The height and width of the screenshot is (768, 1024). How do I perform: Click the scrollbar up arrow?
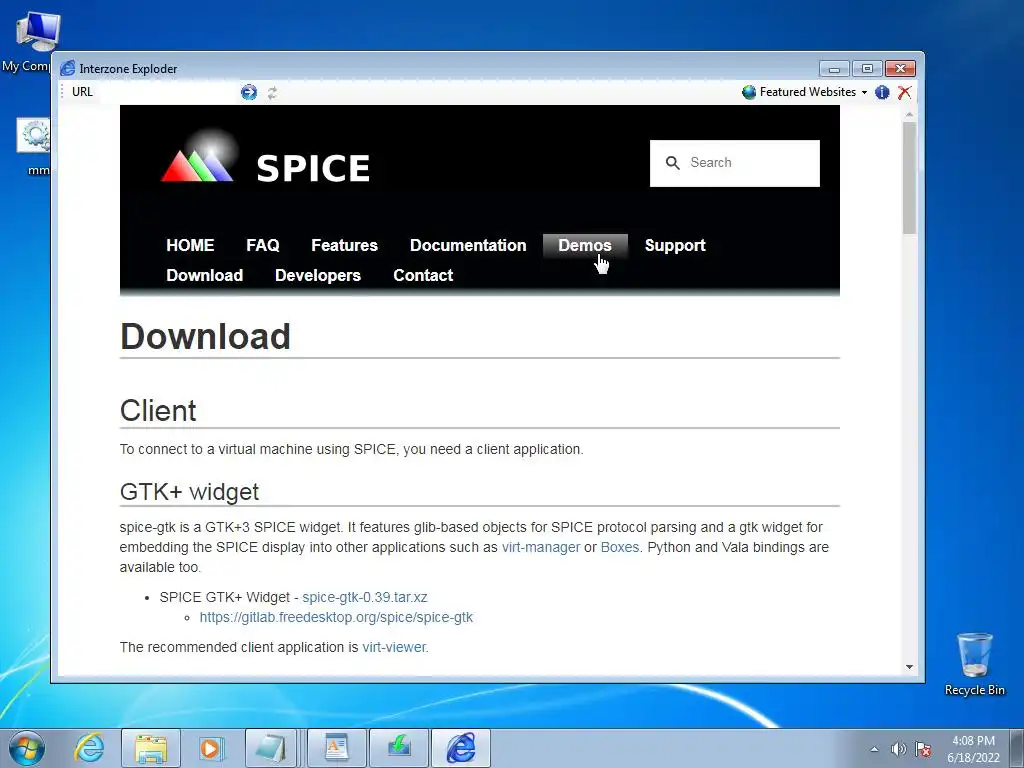click(x=909, y=114)
